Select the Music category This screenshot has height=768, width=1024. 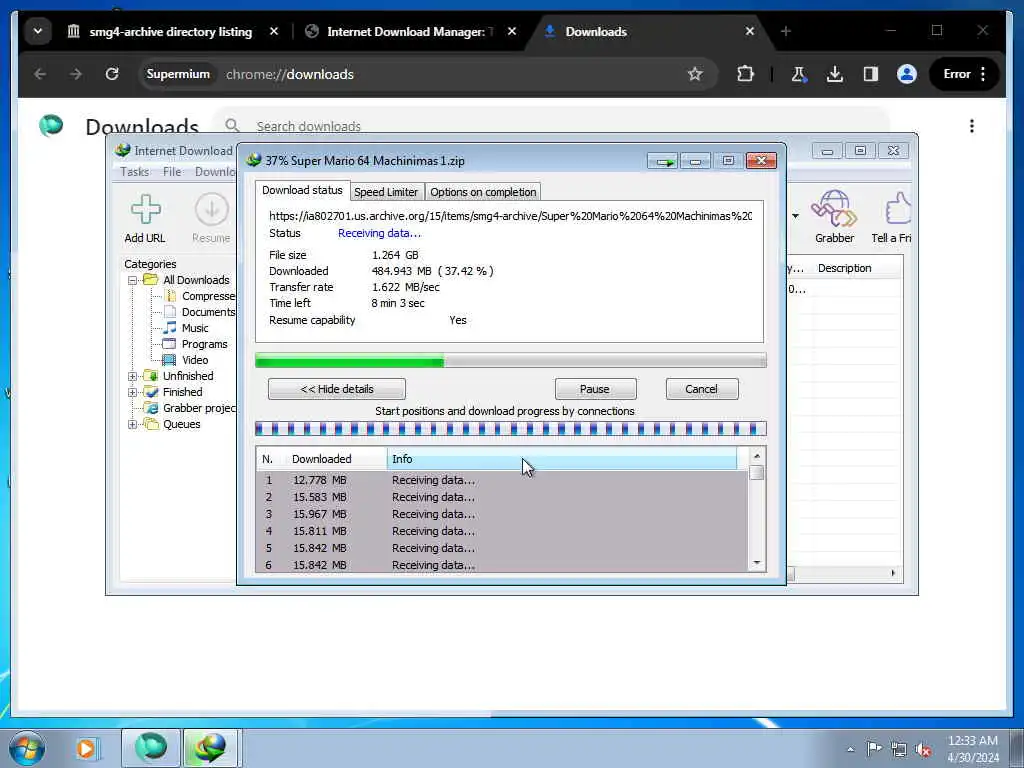pos(195,328)
